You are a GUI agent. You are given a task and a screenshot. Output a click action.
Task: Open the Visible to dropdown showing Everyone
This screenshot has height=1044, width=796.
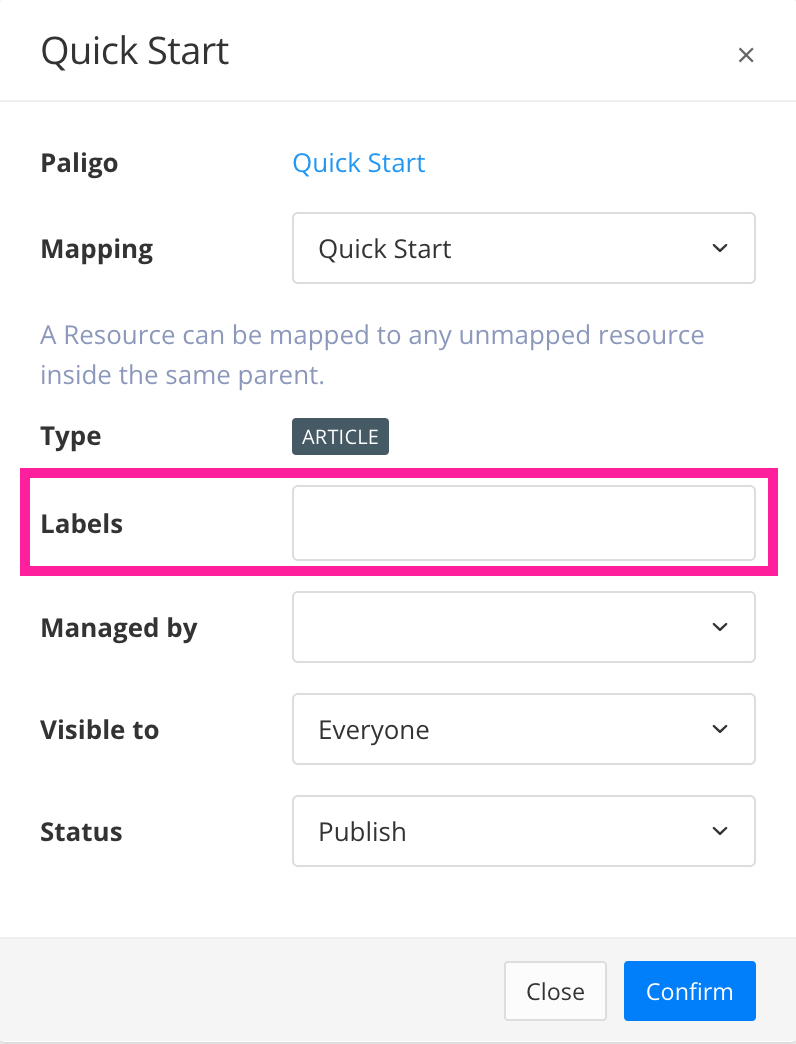524,729
